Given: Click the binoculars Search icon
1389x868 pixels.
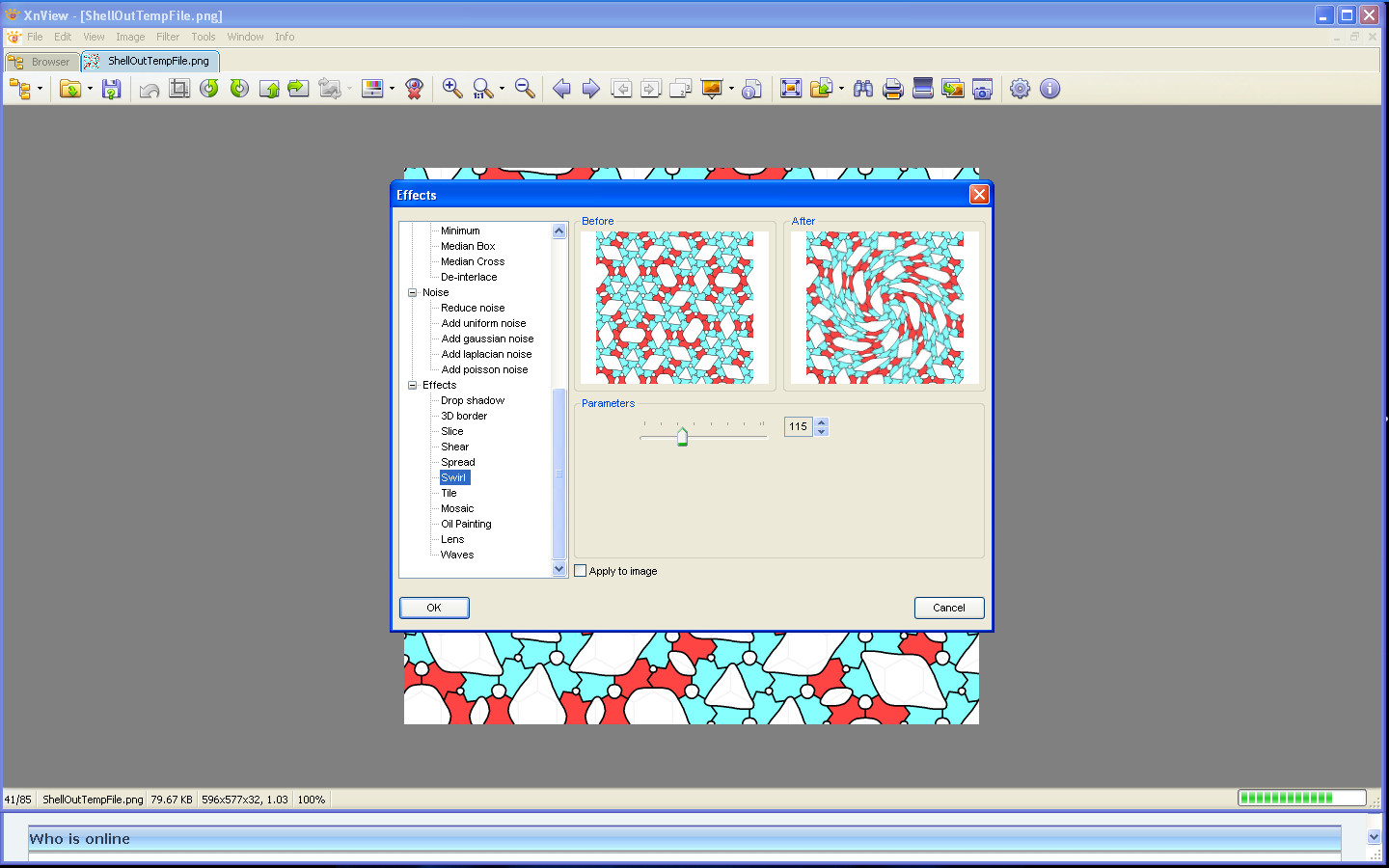Looking at the screenshot, I should click(863, 89).
